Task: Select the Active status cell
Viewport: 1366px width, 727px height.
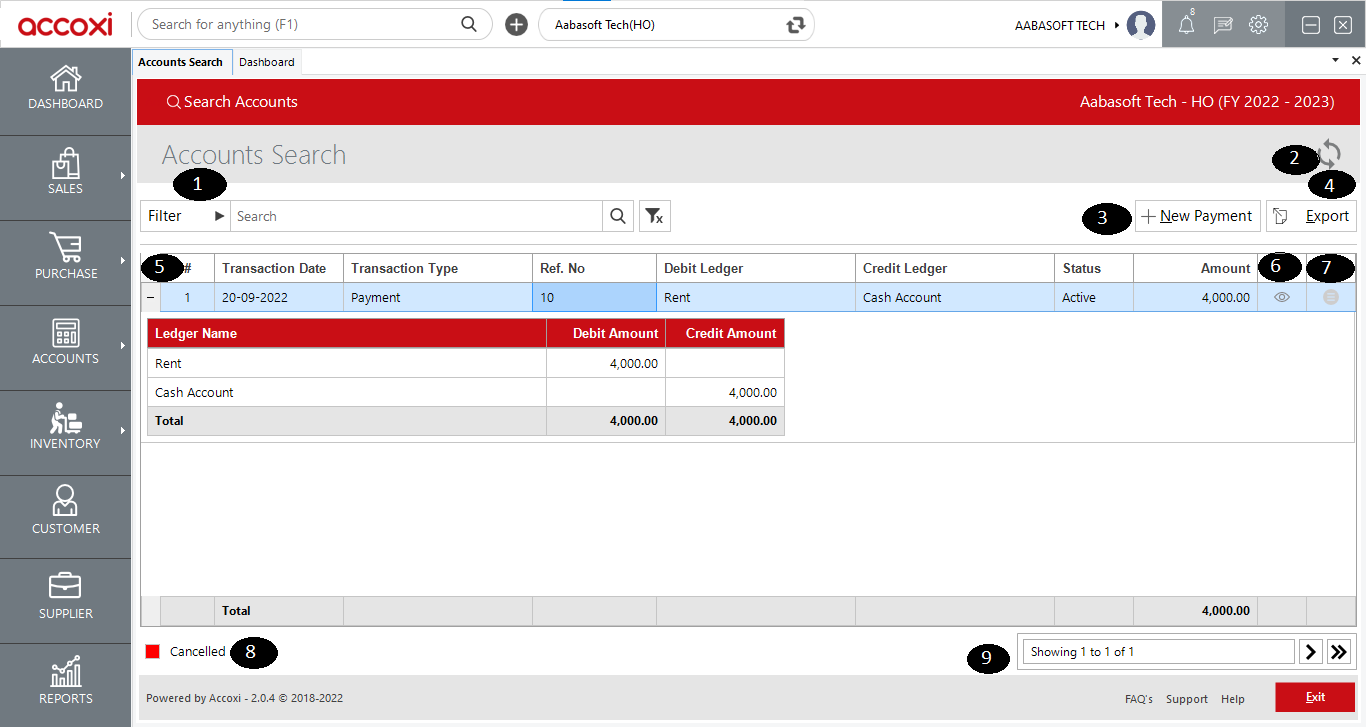Action: pos(1094,297)
